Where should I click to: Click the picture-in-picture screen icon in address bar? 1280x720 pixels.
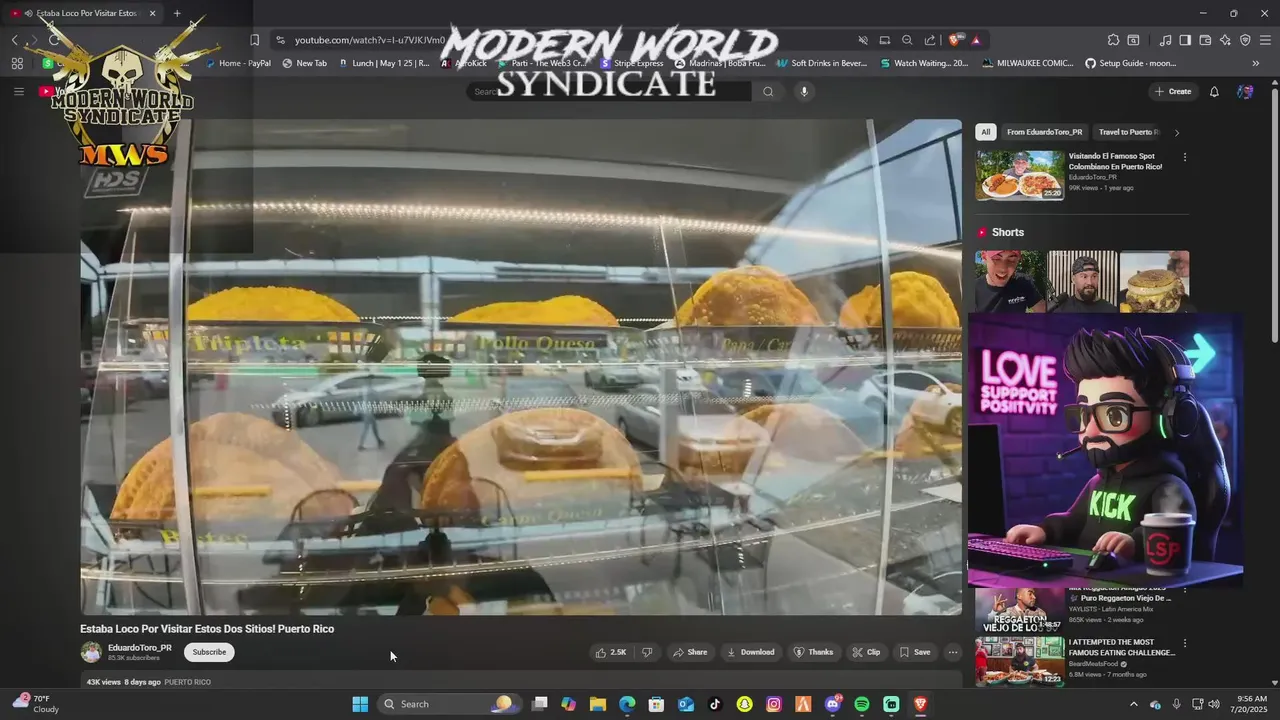[x=885, y=40]
